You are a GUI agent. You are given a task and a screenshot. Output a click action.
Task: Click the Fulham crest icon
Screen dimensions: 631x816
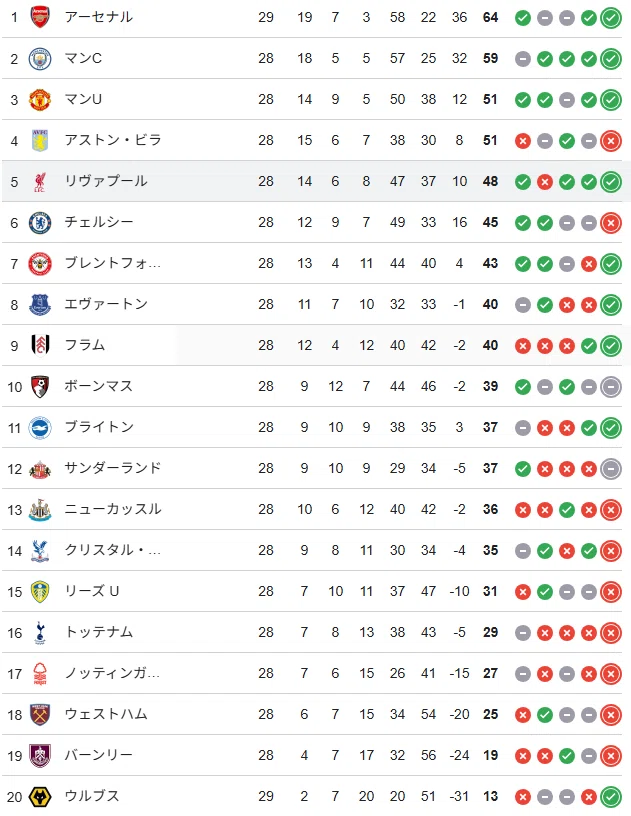40,346
